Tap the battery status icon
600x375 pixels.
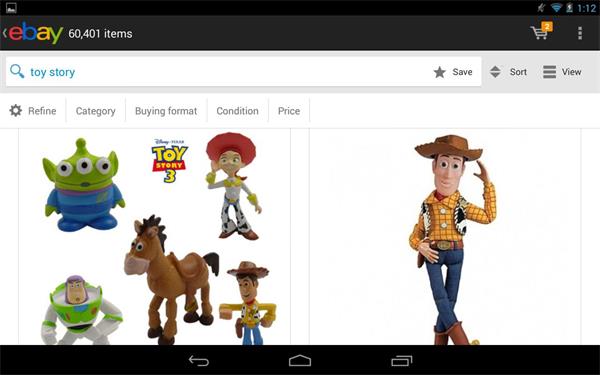[569, 8]
